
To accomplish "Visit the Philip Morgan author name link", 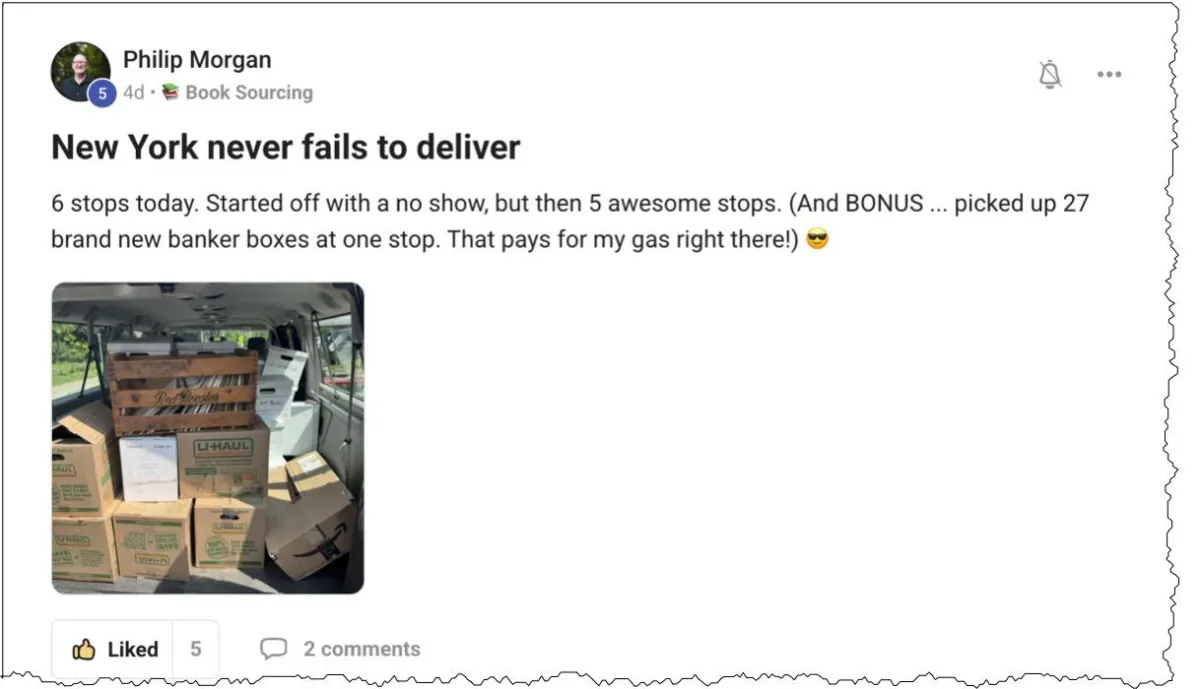I will 197,59.
